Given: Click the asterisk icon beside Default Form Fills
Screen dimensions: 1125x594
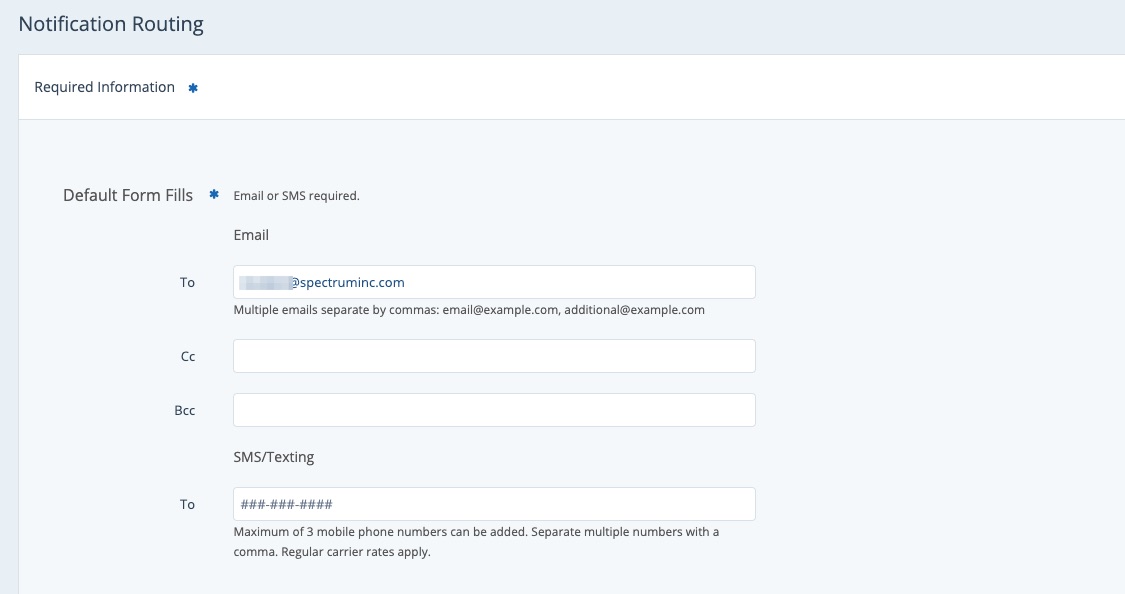Looking at the screenshot, I should tap(213, 195).
